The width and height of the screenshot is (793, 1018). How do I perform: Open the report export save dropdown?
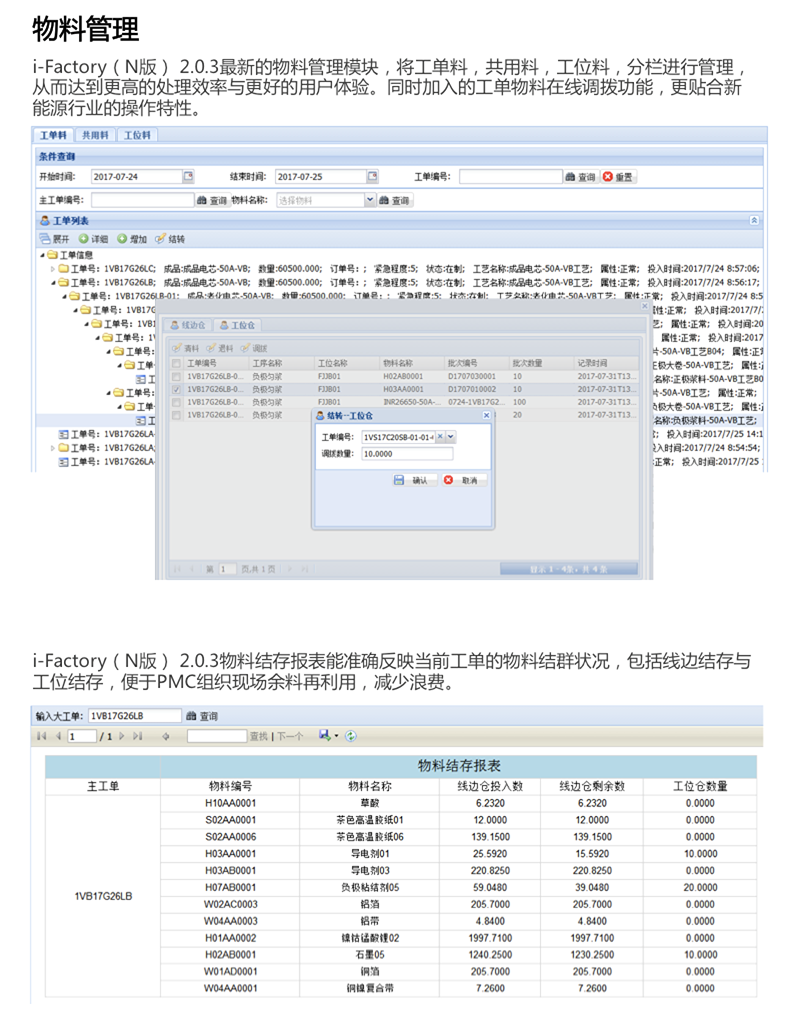click(329, 736)
